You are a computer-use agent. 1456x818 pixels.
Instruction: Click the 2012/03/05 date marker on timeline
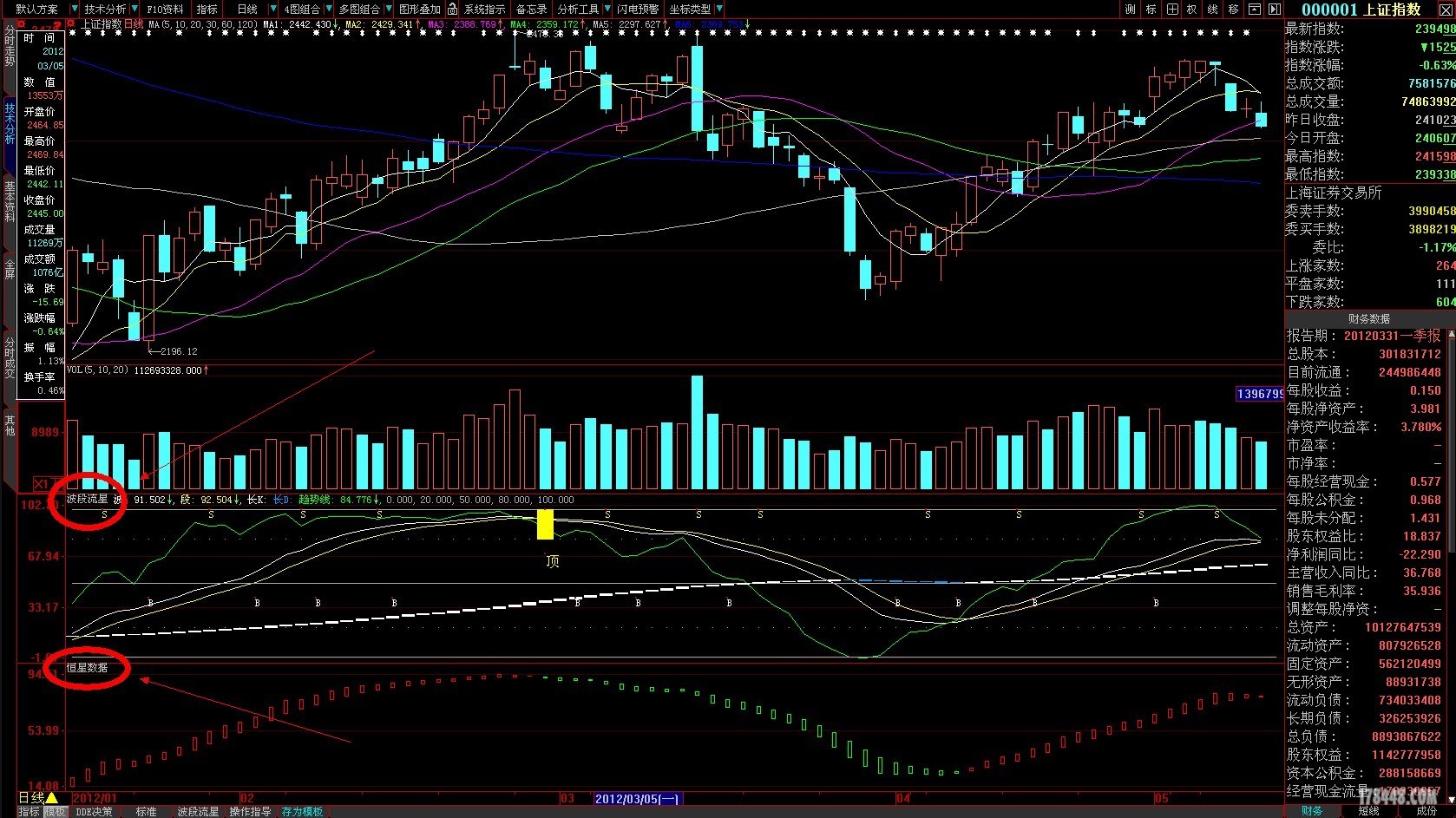[x=638, y=798]
